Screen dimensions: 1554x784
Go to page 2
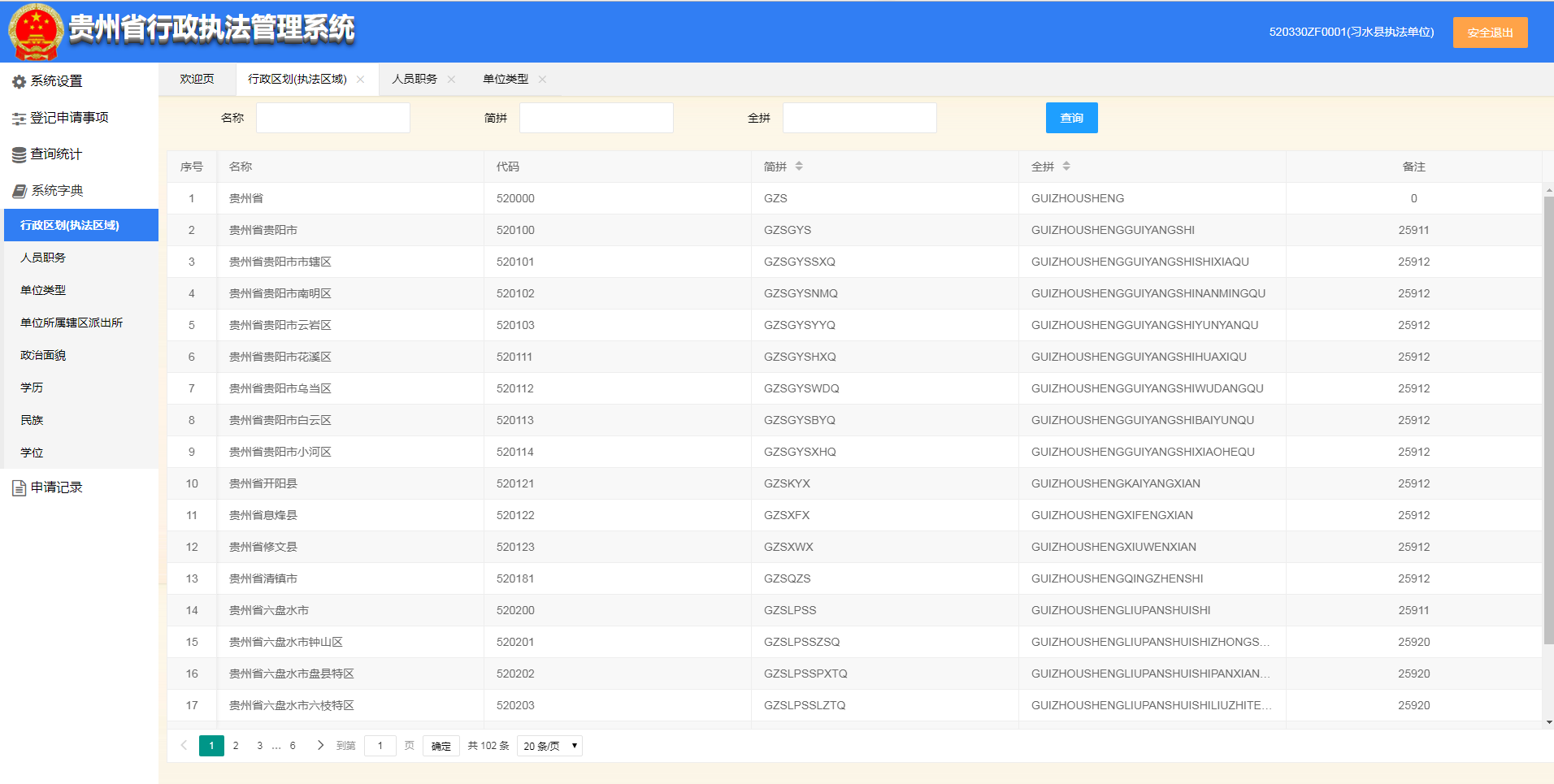(x=236, y=745)
